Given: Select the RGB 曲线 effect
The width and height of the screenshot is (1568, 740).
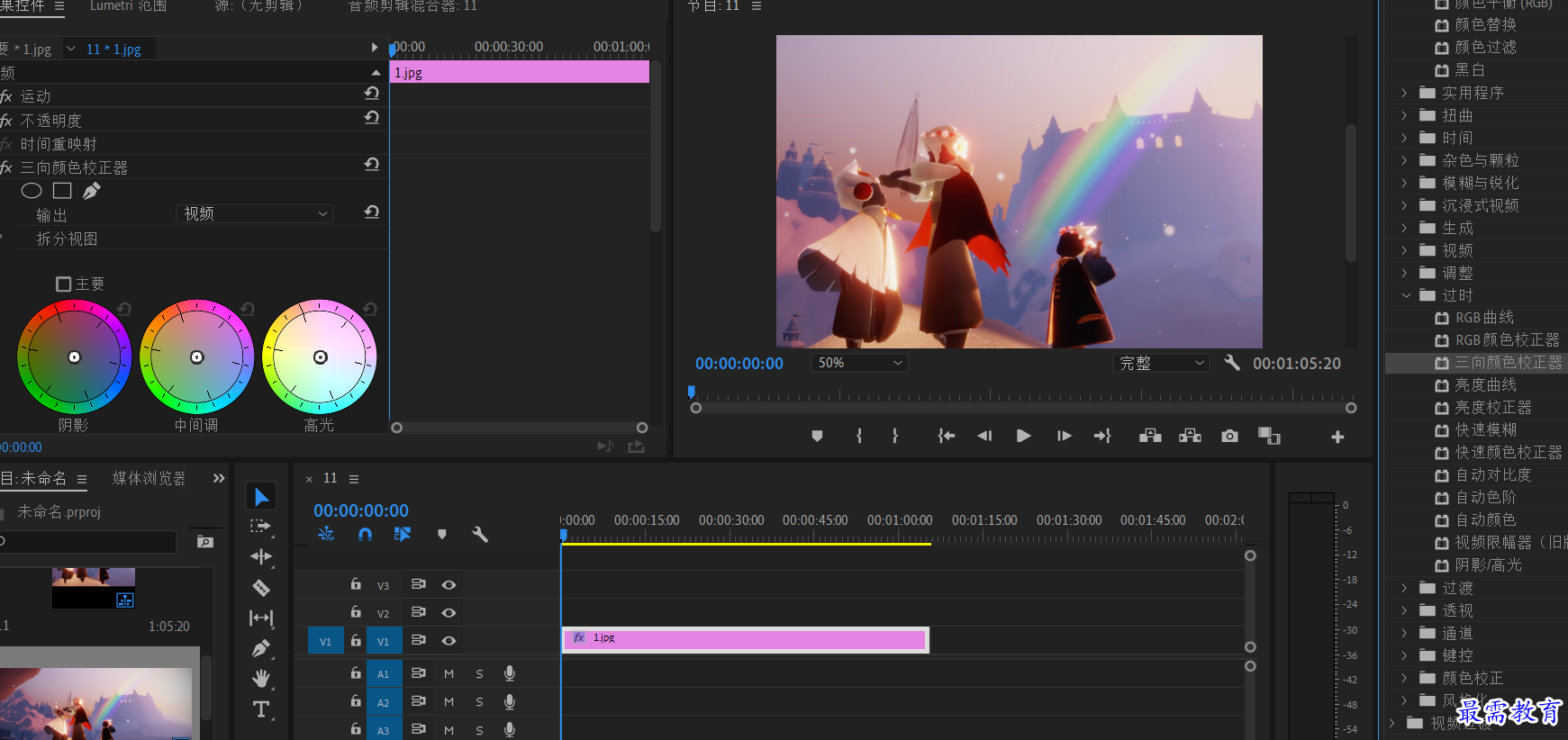Looking at the screenshot, I should [x=1483, y=318].
